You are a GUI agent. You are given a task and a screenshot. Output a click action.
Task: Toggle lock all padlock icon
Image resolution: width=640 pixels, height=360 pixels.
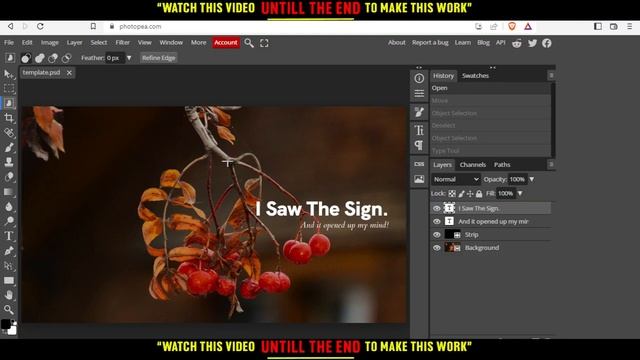point(479,194)
